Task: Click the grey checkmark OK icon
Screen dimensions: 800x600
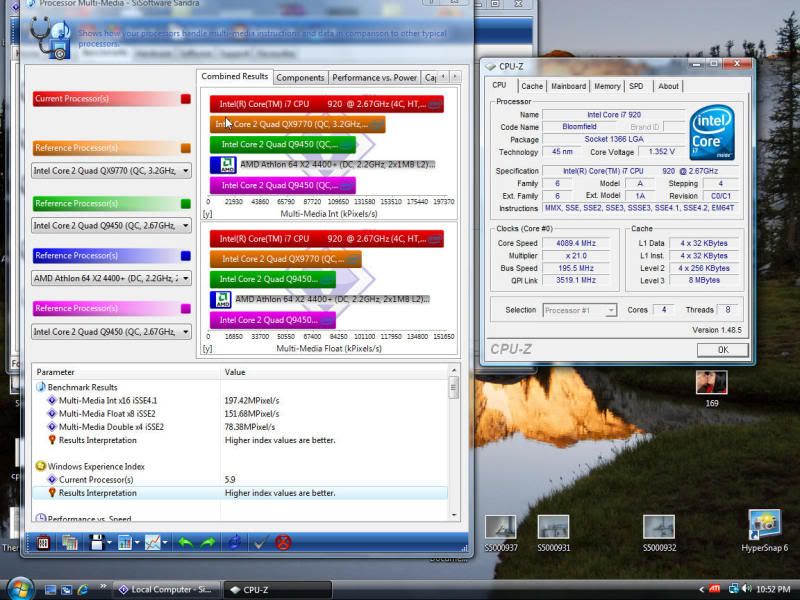Action: [x=260, y=542]
